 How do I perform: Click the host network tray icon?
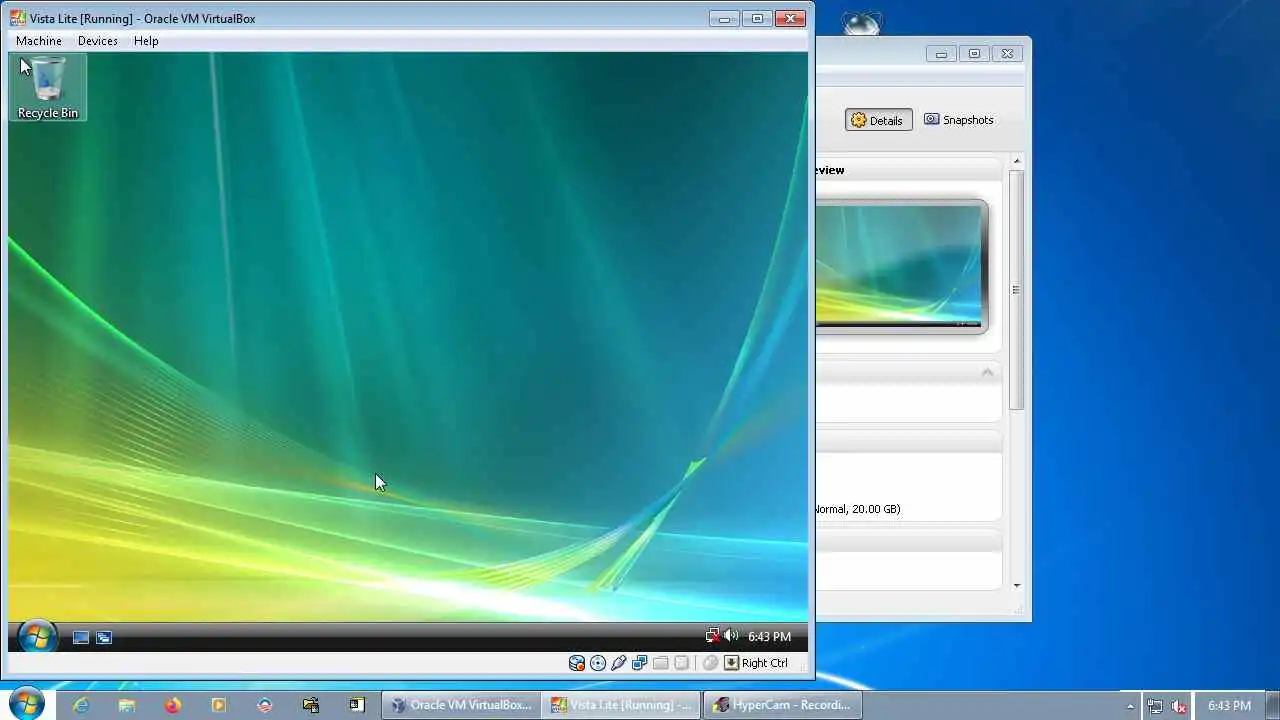[x=1155, y=706]
